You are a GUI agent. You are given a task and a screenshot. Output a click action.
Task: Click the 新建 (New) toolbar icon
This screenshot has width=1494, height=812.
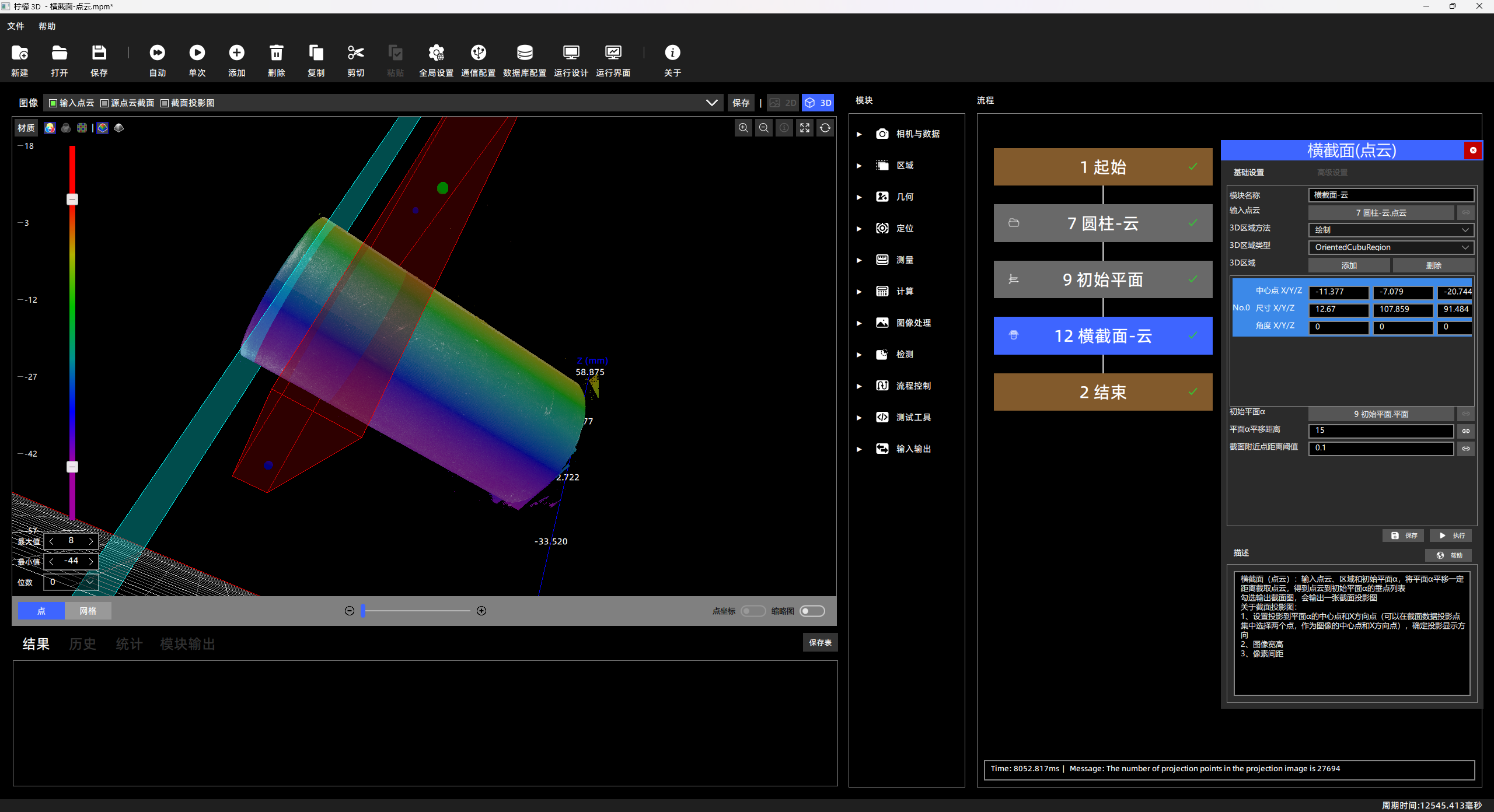coord(20,53)
